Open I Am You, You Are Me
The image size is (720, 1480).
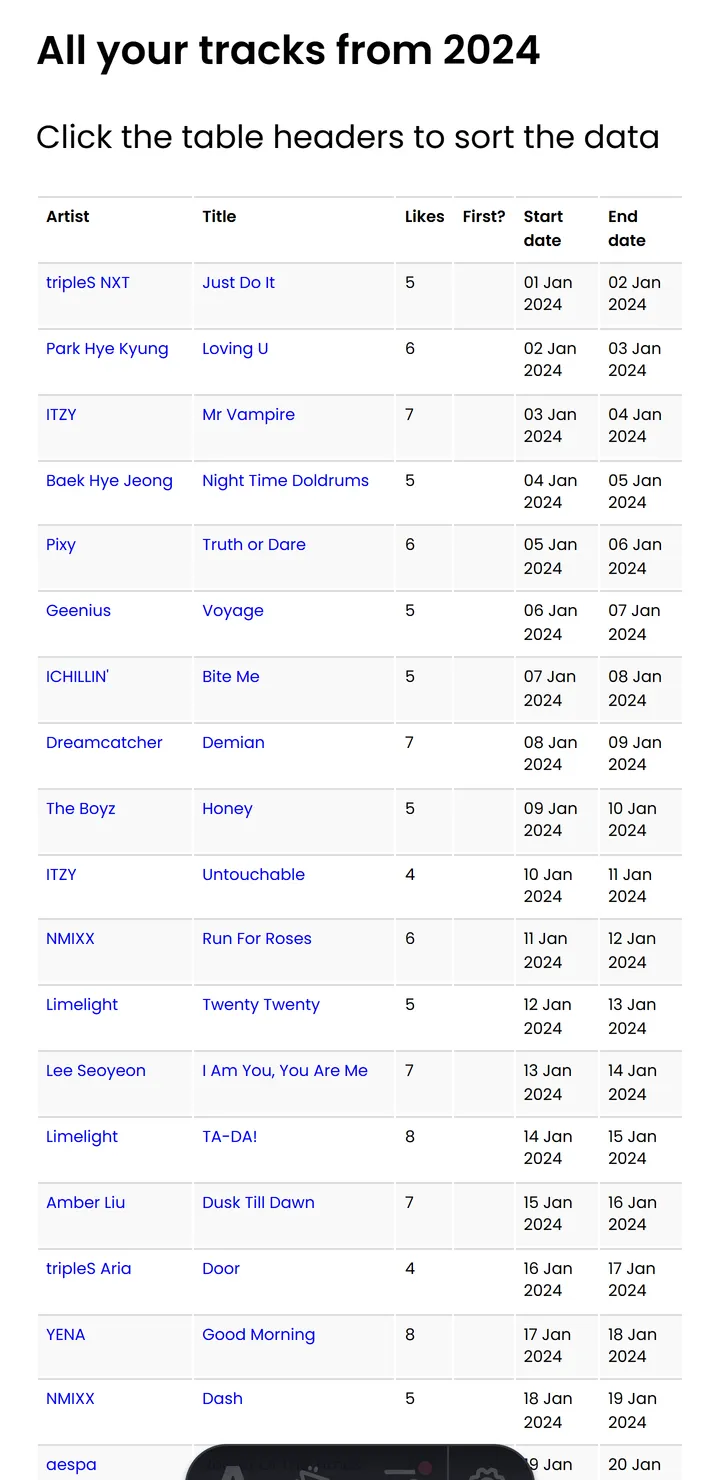(x=285, y=1070)
